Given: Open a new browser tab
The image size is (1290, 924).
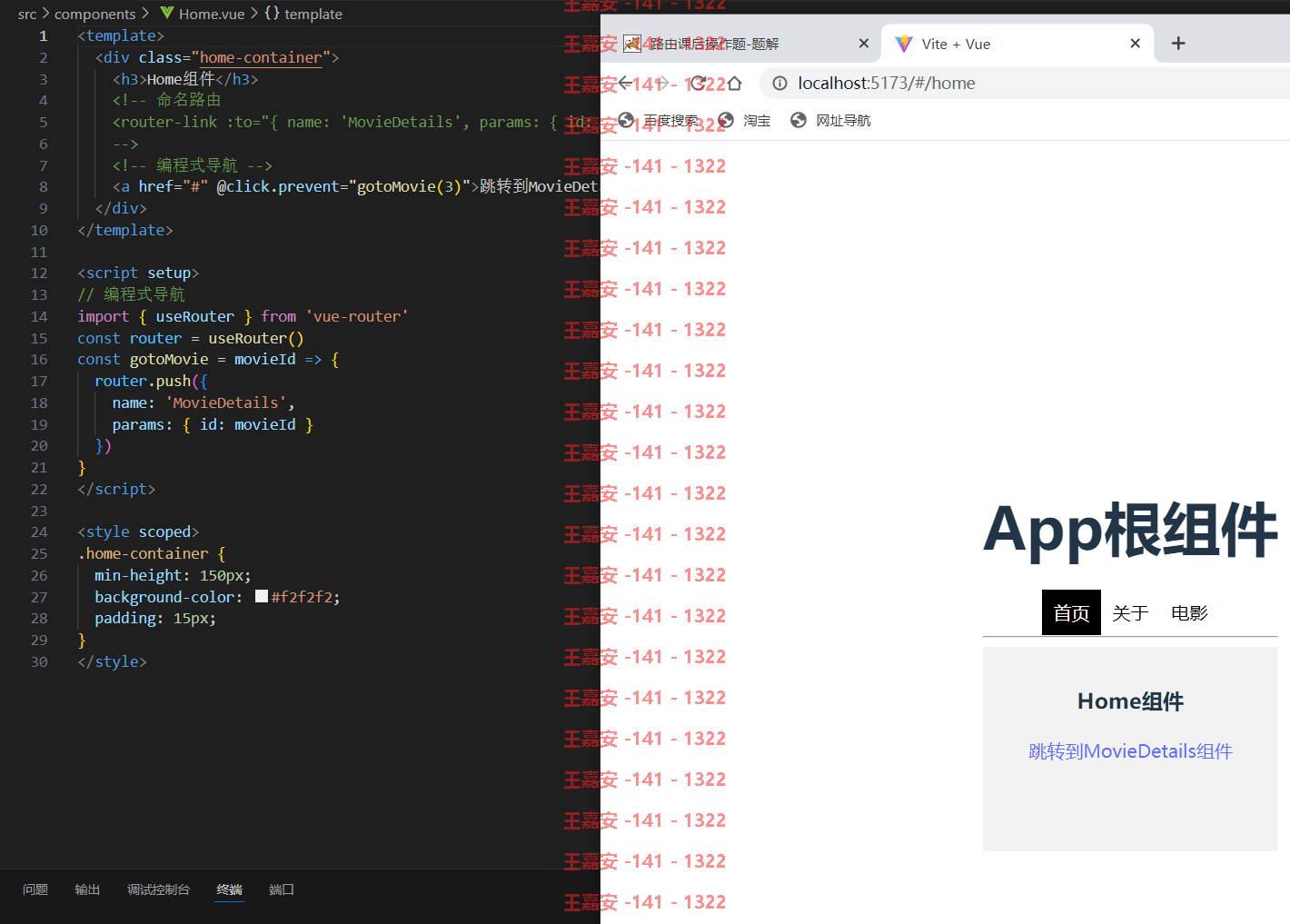Looking at the screenshot, I should coord(1178,44).
